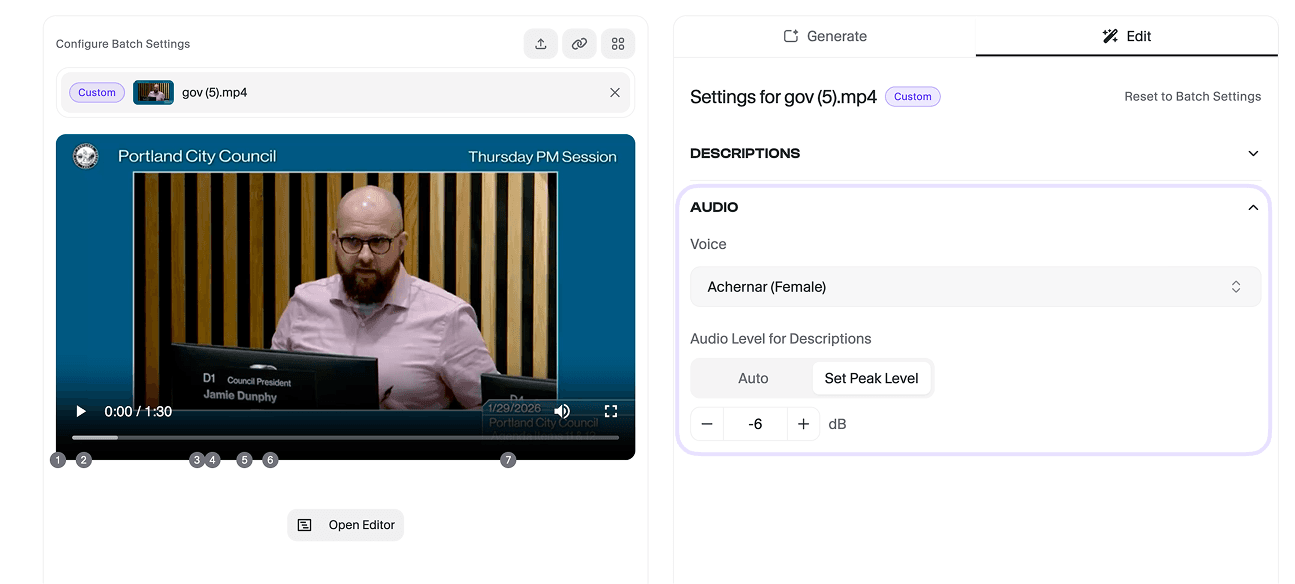
Task: Select the Auto audio level option
Action: (x=753, y=378)
